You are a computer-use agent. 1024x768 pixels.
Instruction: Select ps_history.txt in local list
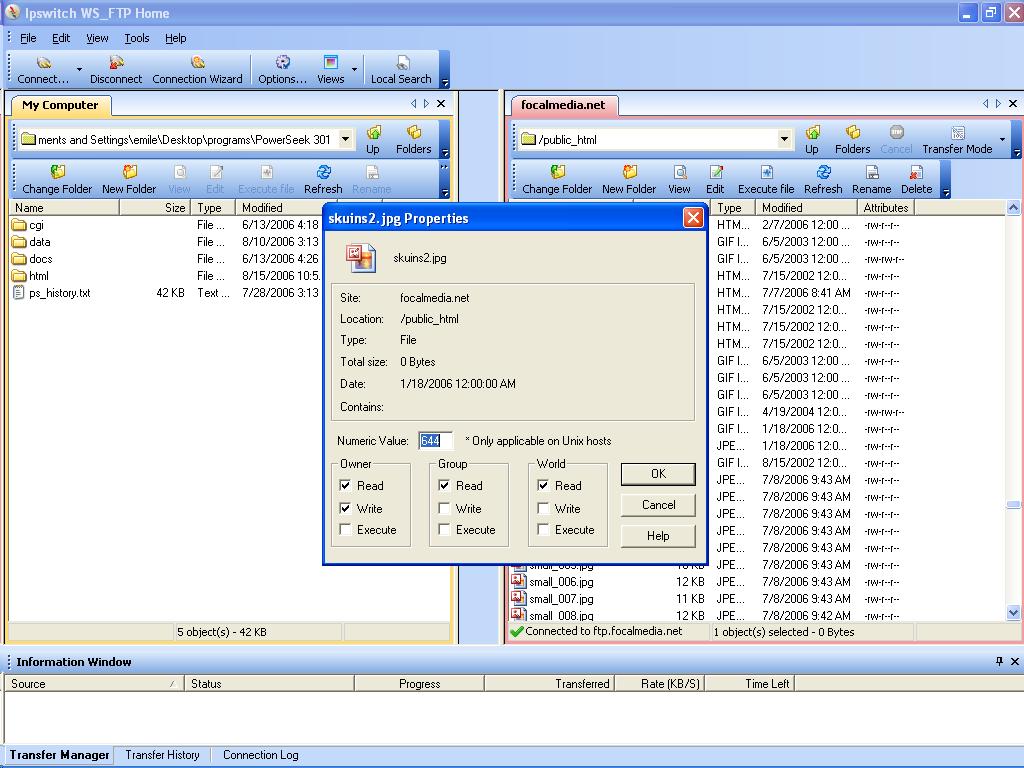pyautogui.click(x=59, y=293)
